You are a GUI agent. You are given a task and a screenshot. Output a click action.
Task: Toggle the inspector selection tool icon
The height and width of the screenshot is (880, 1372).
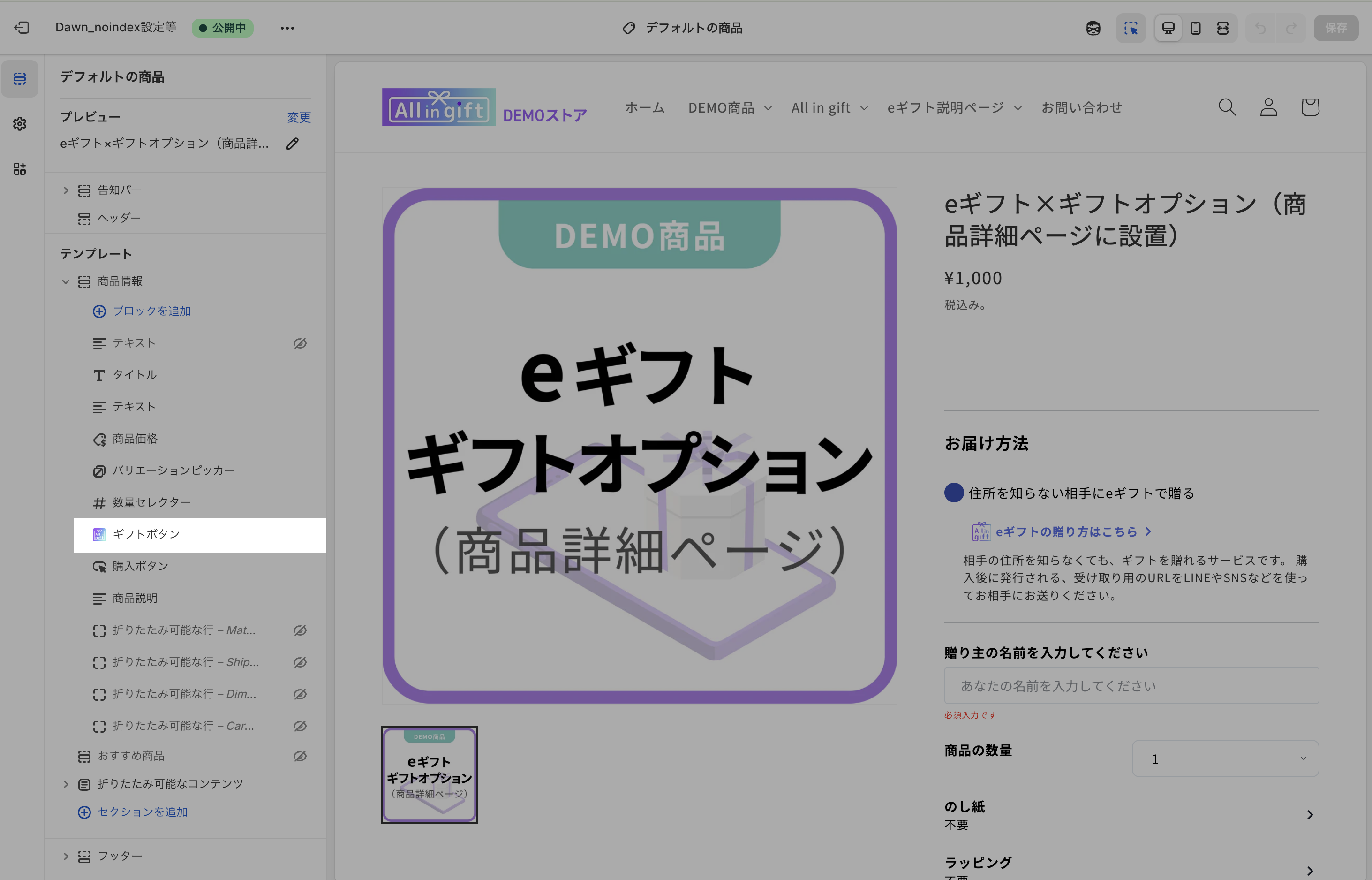coord(1131,28)
